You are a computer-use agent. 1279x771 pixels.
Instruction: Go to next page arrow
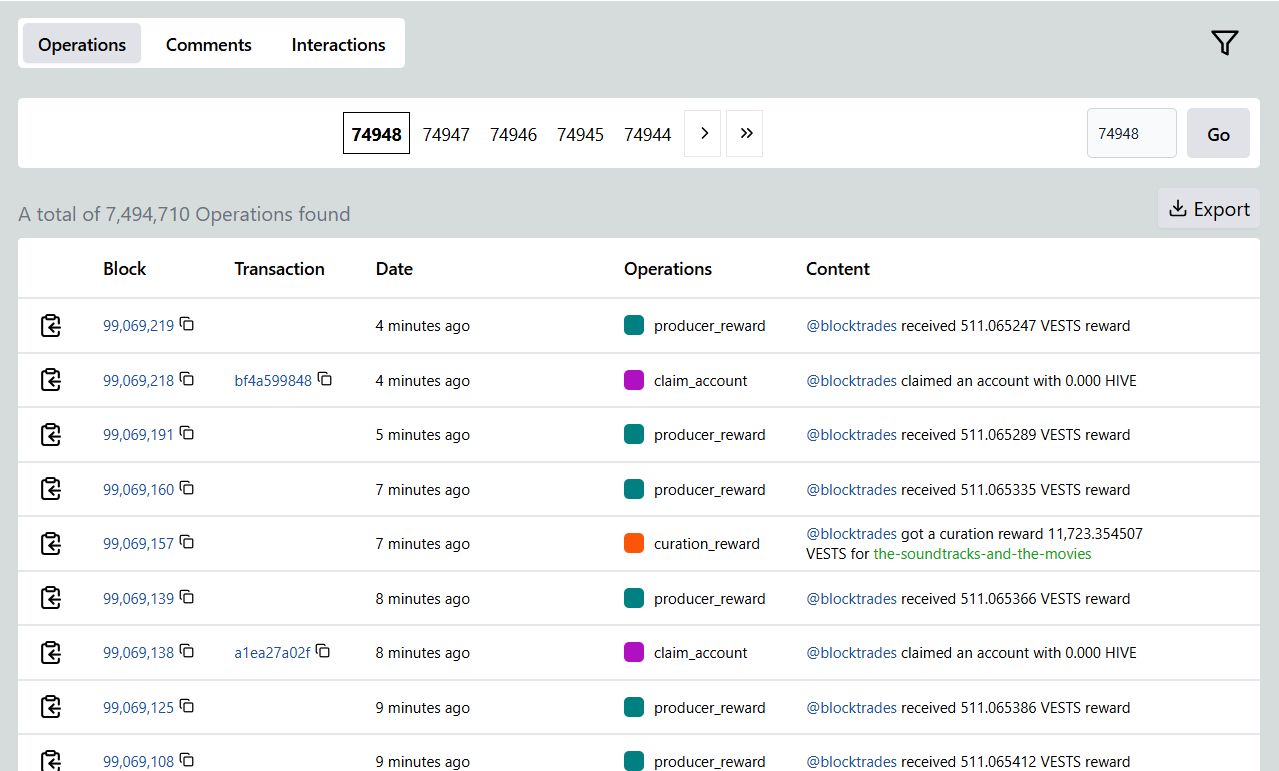click(703, 133)
